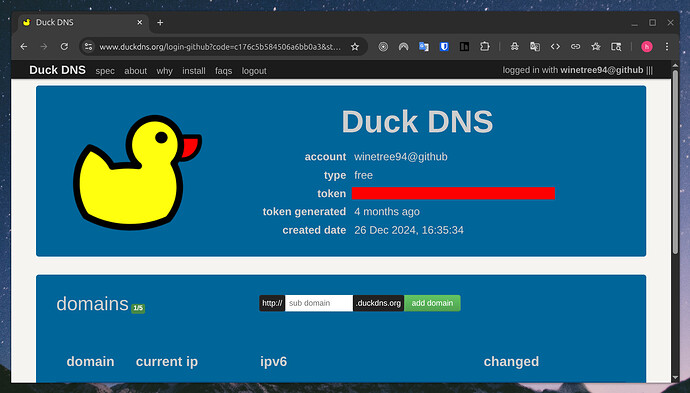Image resolution: width=690 pixels, height=393 pixels.
Task: Click logout in the nav bar
Action: [x=254, y=71]
